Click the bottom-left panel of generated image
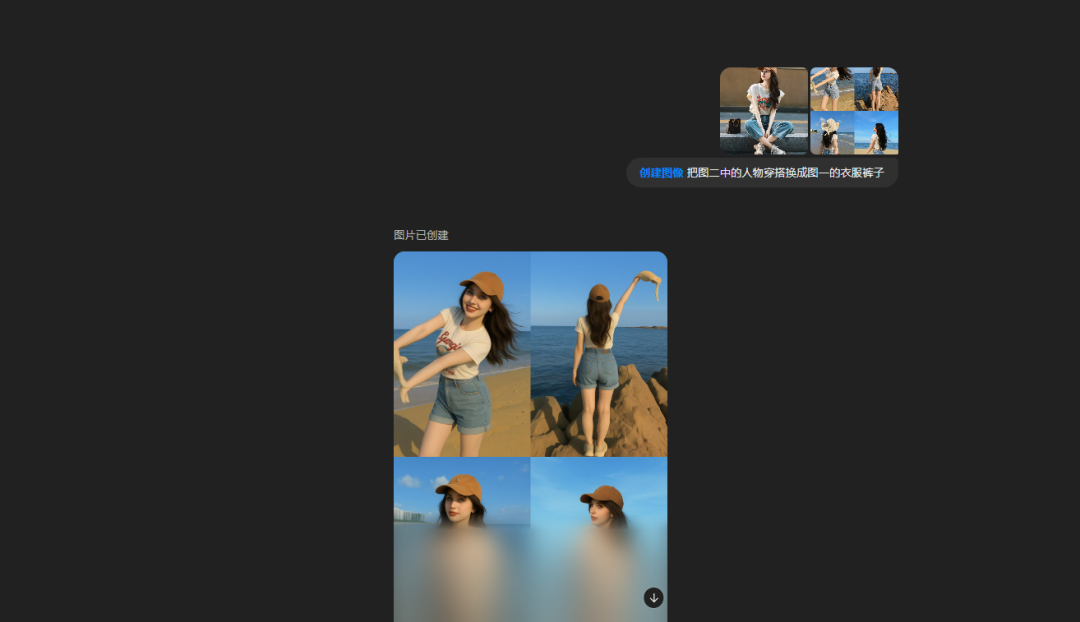This screenshot has width=1080, height=622. 462,540
